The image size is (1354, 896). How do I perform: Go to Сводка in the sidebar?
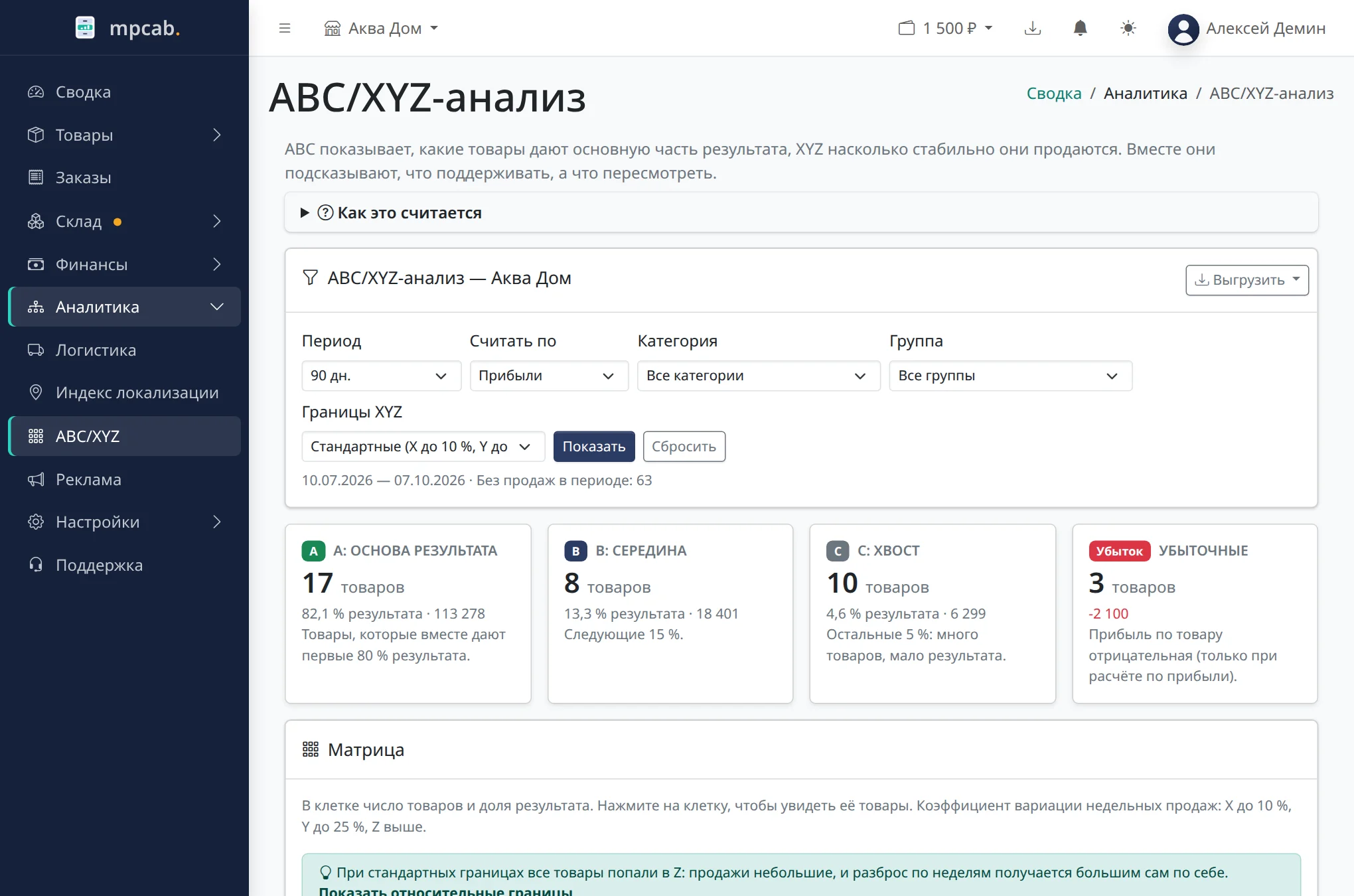point(124,92)
